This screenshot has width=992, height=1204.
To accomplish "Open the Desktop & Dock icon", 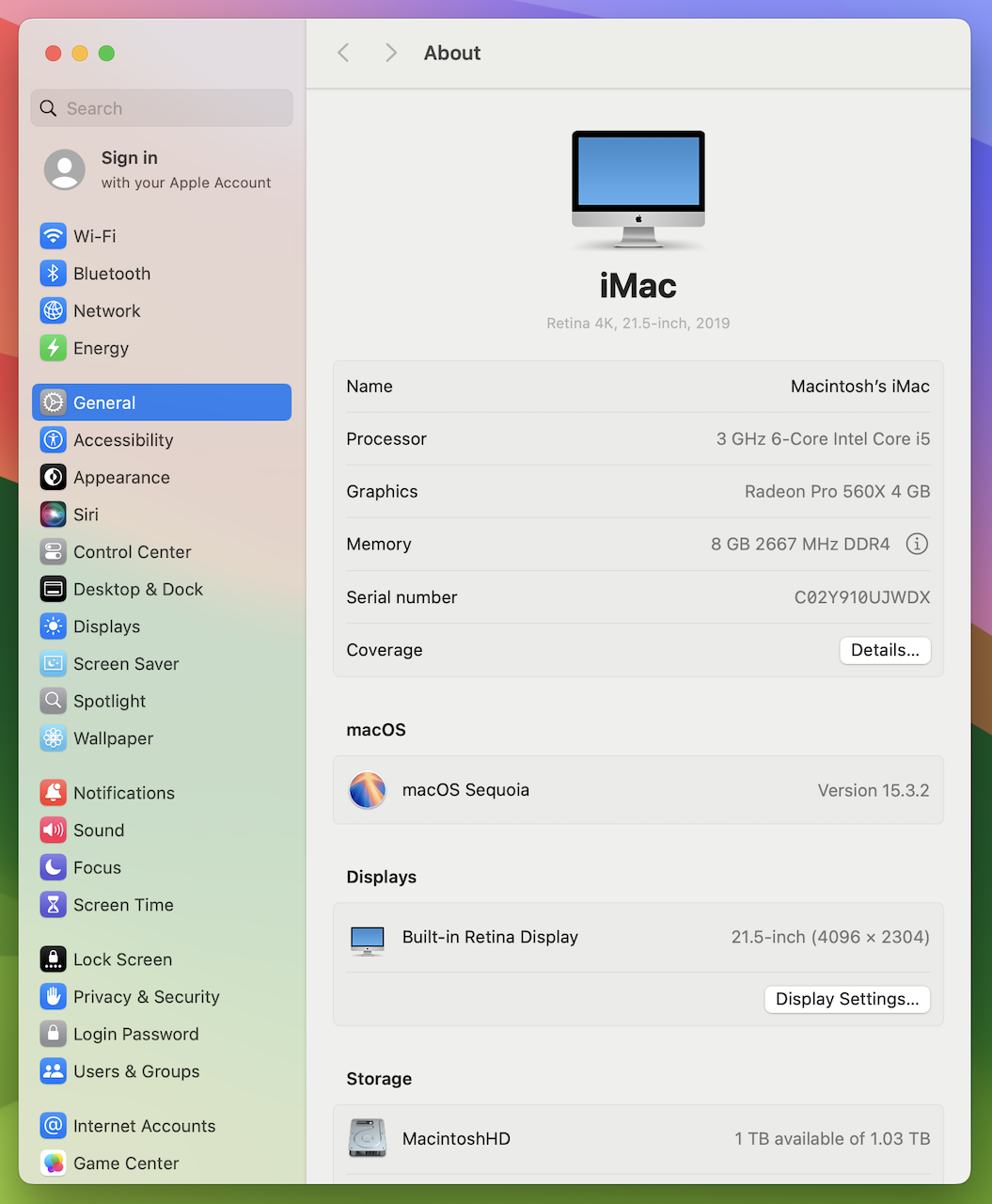I will click(x=54, y=589).
